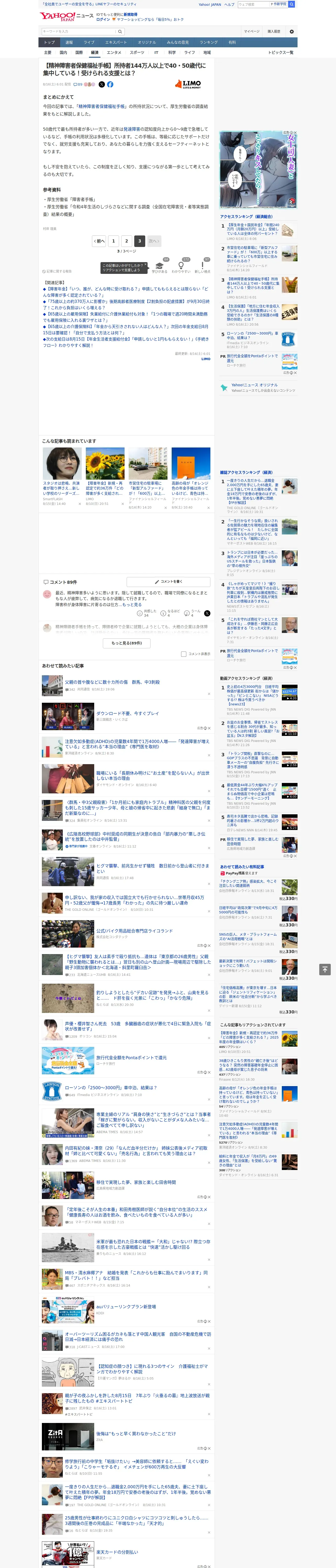
Task: React with 新しい視点 exclamation icon
Action: tap(203, 266)
